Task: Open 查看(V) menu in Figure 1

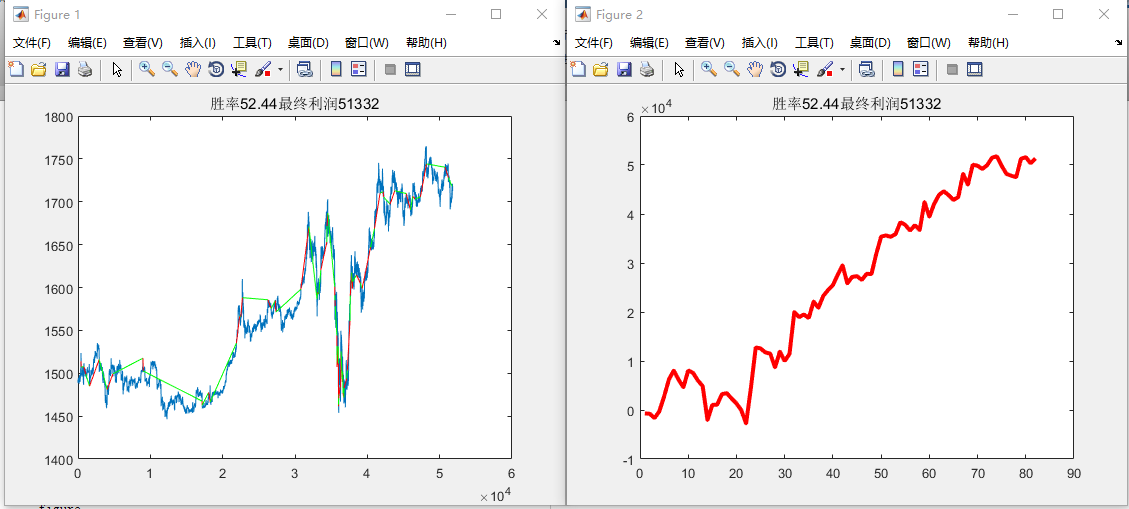Action: pos(143,42)
